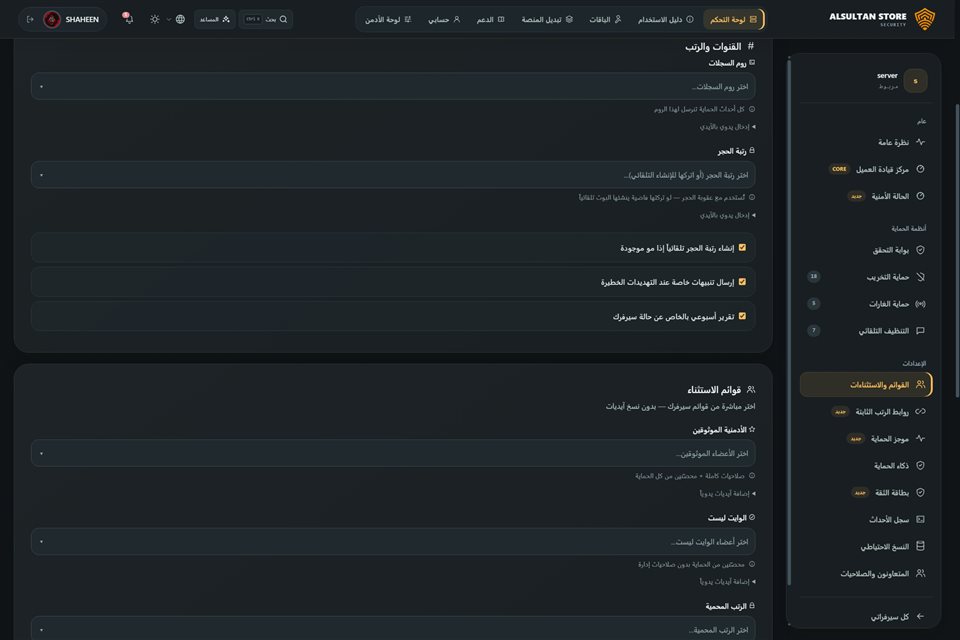
Task: Open التنظيف التلقائي sidebar item
Action: [x=865, y=331]
